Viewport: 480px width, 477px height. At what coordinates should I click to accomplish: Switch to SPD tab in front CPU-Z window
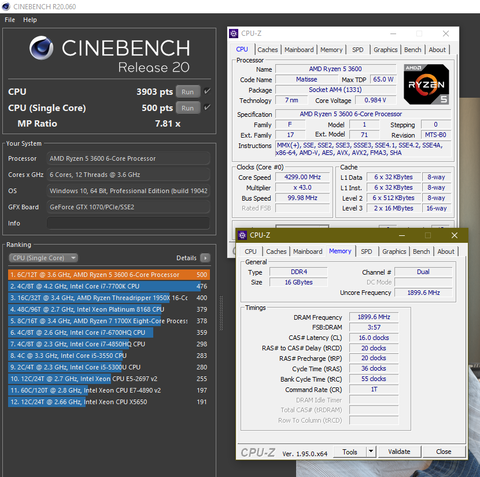(x=366, y=251)
